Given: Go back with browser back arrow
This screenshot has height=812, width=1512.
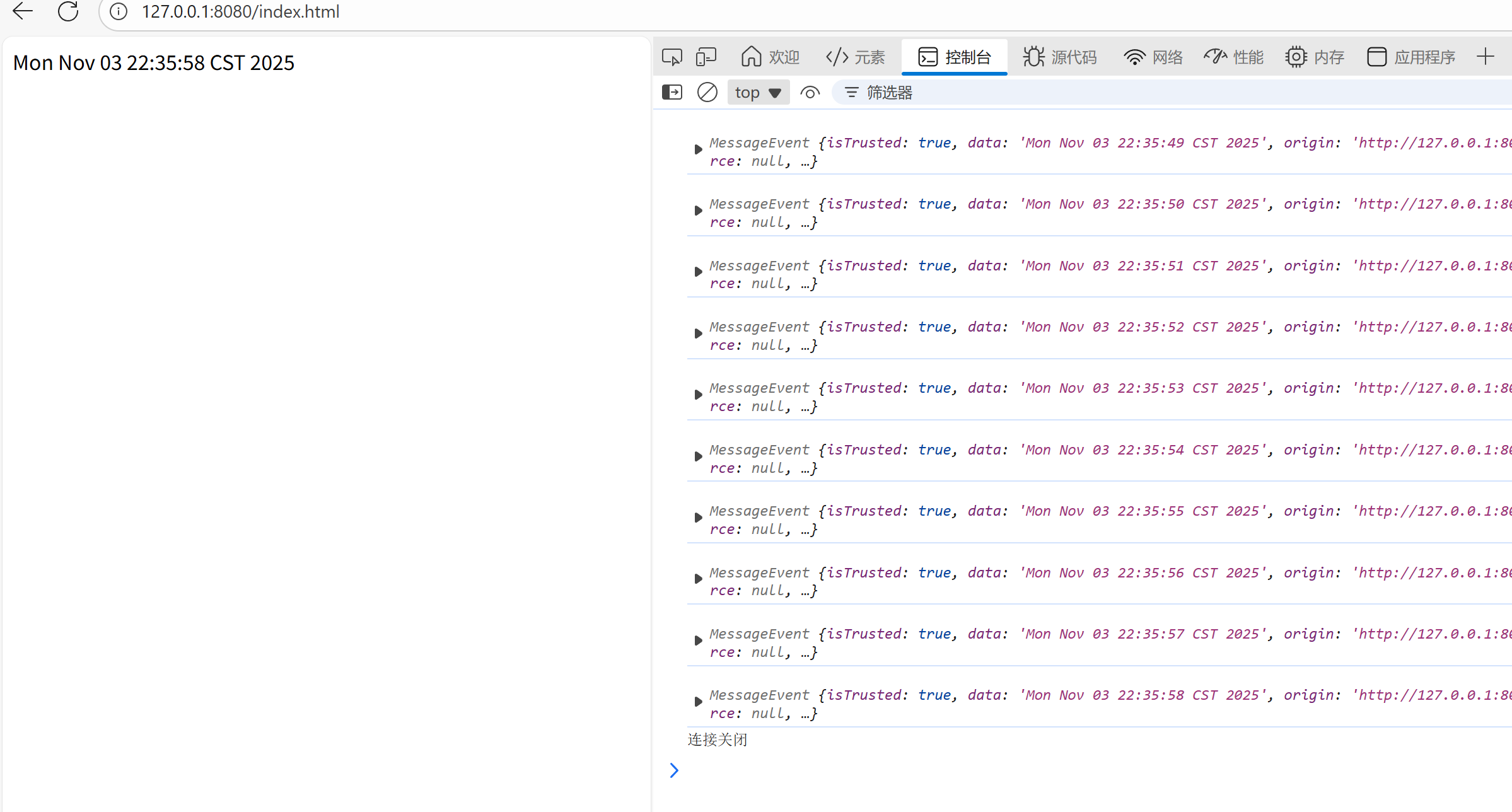Looking at the screenshot, I should click(23, 11).
